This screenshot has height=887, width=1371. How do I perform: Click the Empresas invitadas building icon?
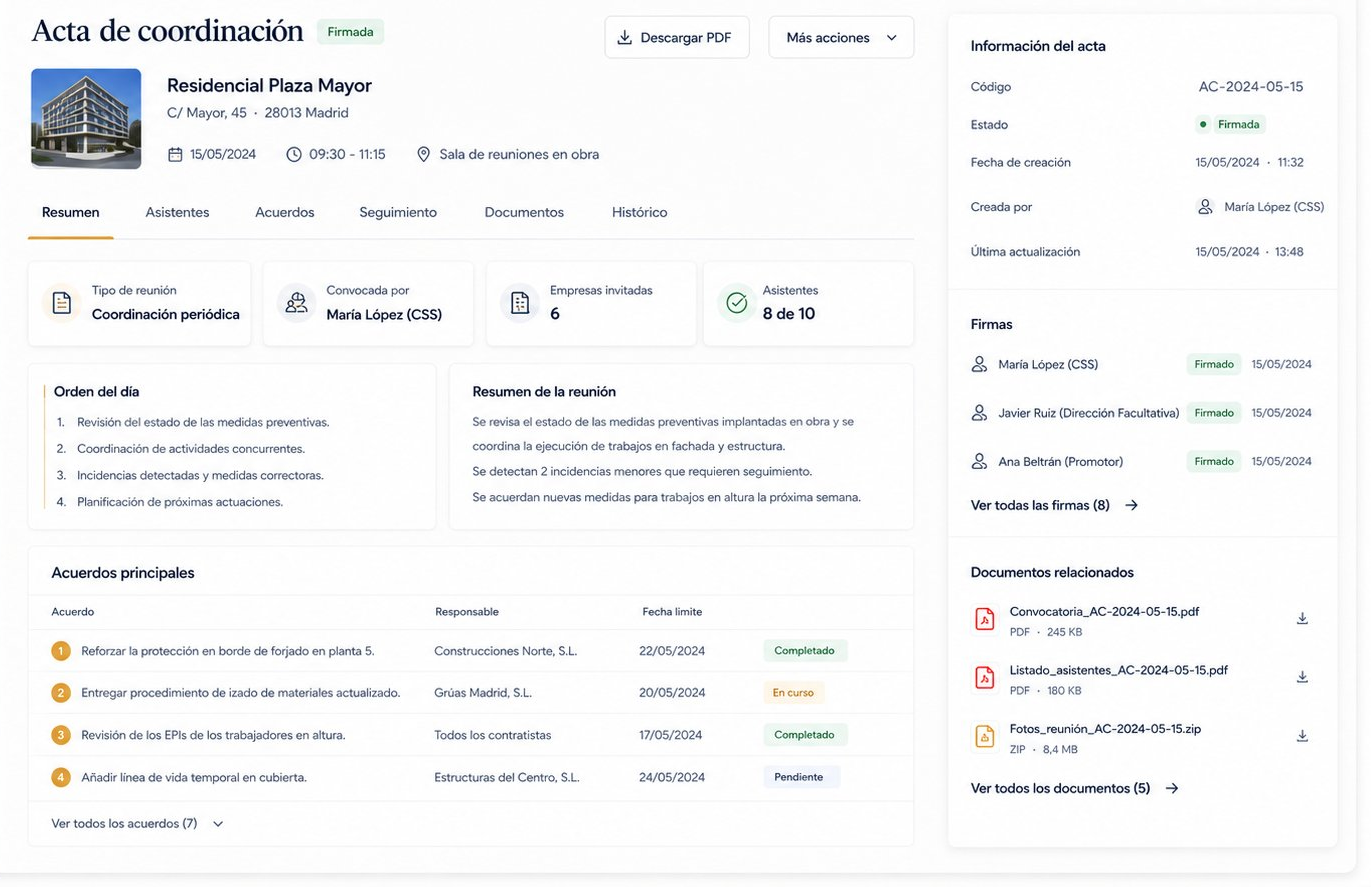click(x=520, y=303)
